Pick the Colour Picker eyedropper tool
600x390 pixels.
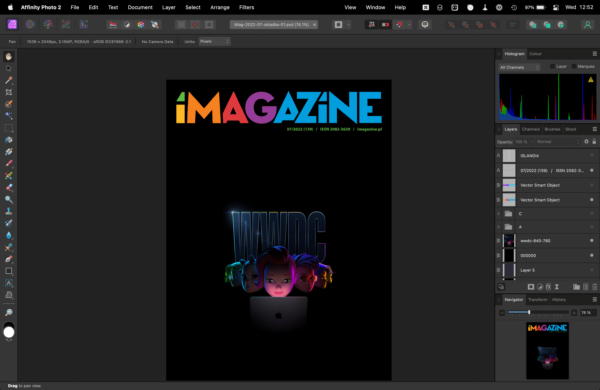(x=9, y=80)
